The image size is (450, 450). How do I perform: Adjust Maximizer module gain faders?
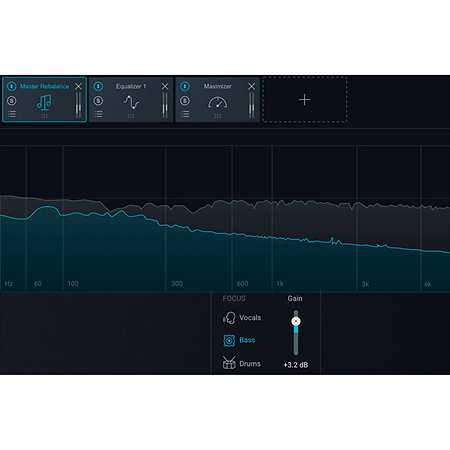pos(251,105)
